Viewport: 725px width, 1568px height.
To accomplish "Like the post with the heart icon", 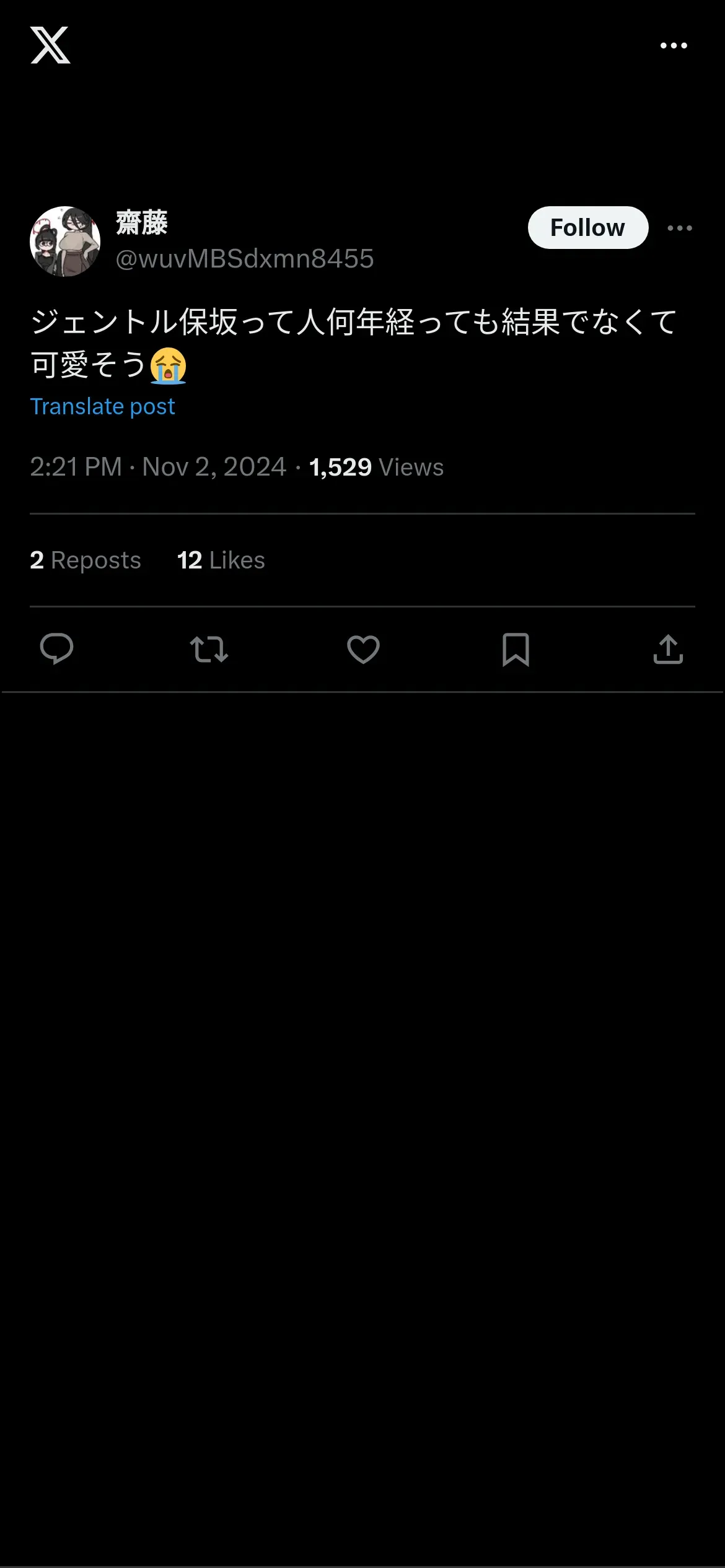I will coord(363,650).
